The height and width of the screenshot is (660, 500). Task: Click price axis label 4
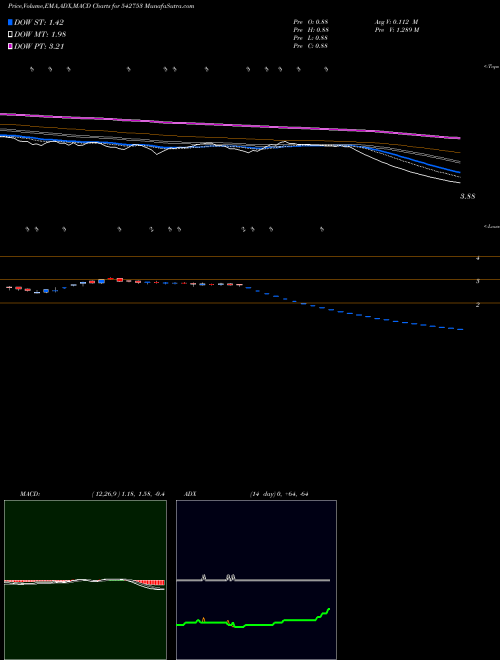point(478,258)
